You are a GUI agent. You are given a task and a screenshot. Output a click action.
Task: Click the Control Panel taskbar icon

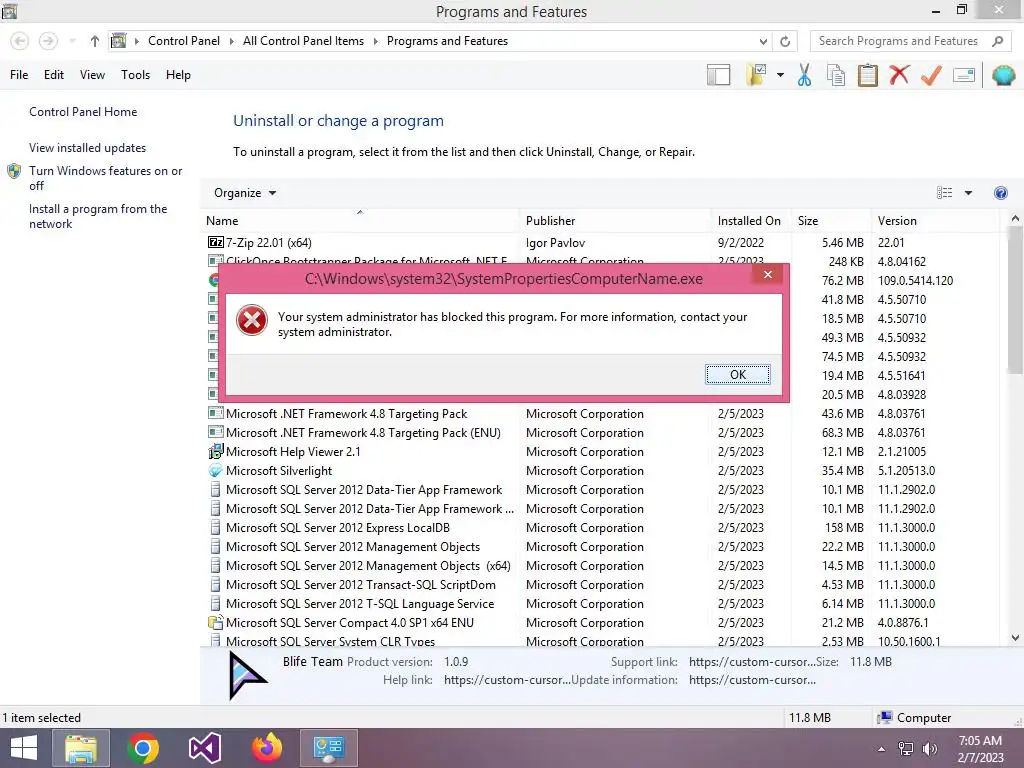coord(328,748)
